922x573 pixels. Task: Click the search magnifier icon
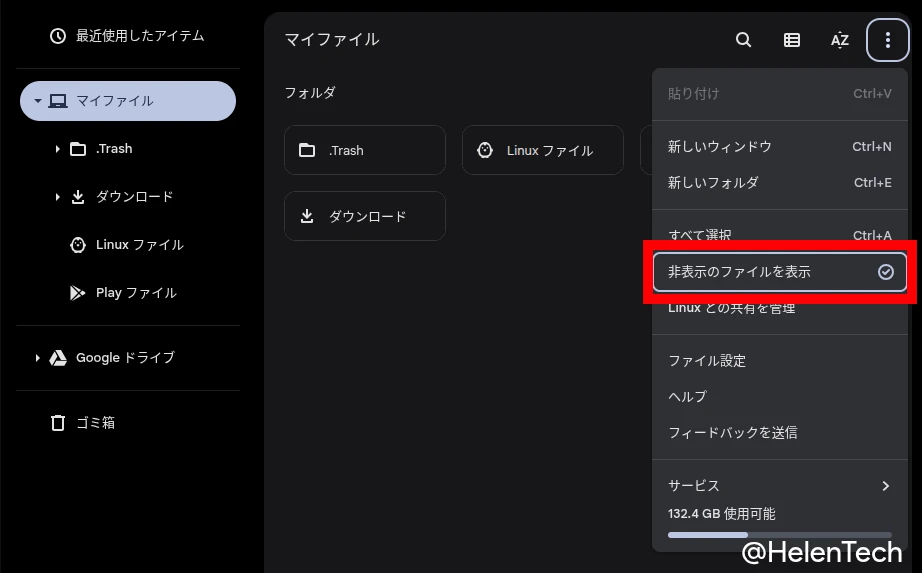coord(743,40)
